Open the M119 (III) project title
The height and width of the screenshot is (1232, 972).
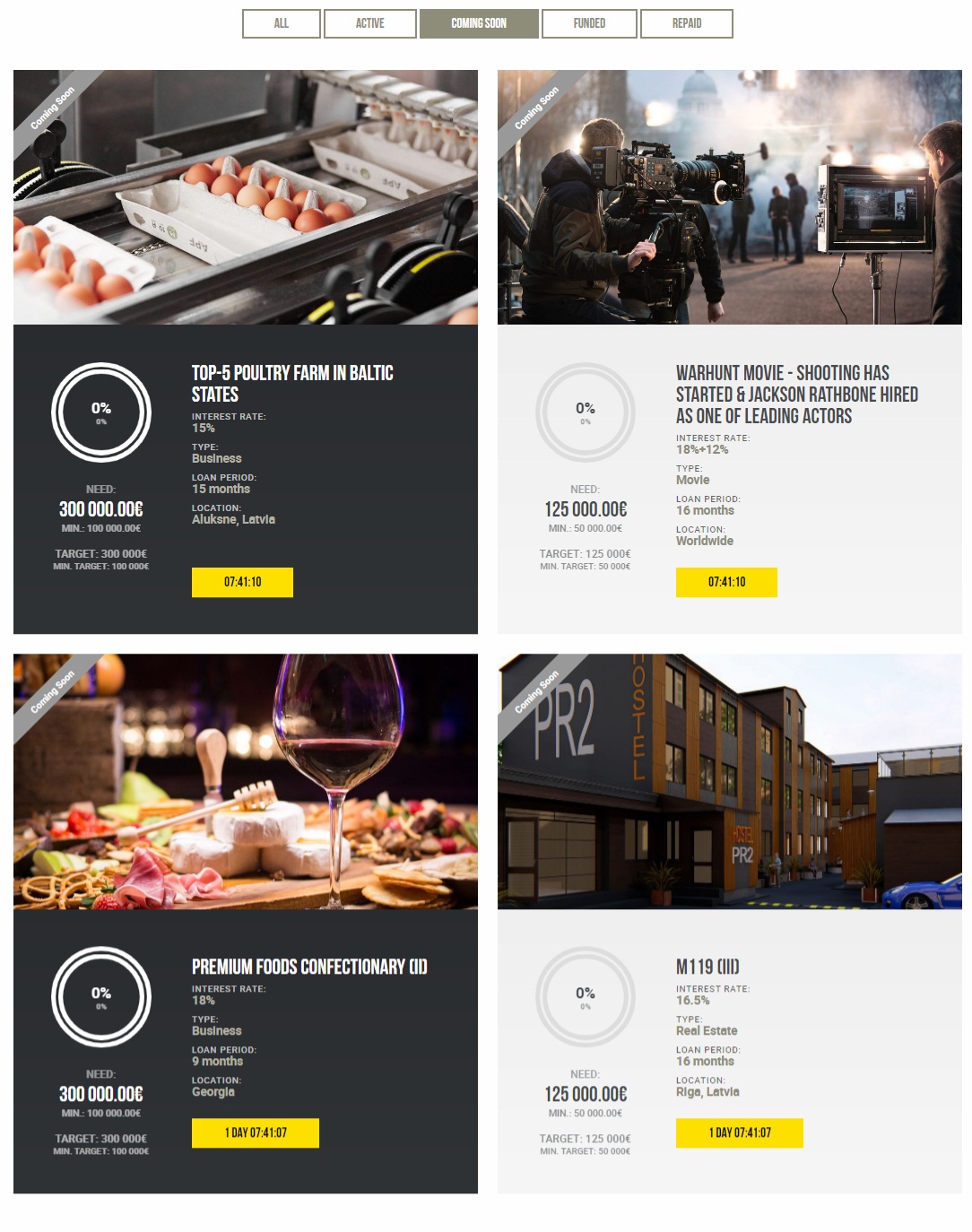pyautogui.click(x=707, y=967)
